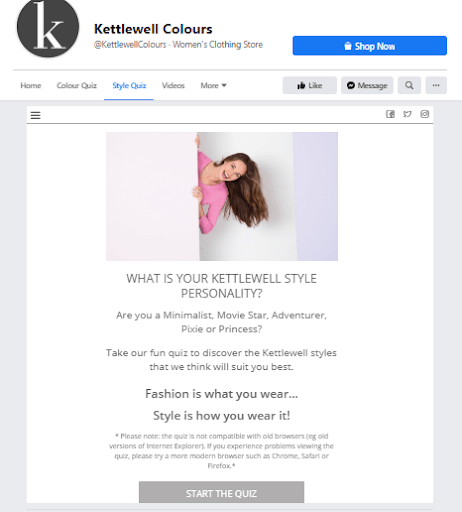Click the thumbs-up Like button
This screenshot has height=512, width=462.
click(x=310, y=85)
